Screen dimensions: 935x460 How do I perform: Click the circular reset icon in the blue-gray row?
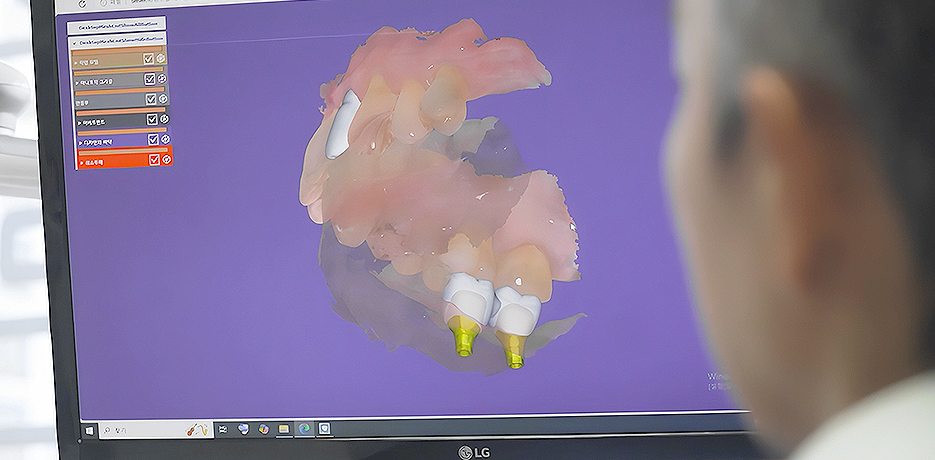click(x=163, y=98)
